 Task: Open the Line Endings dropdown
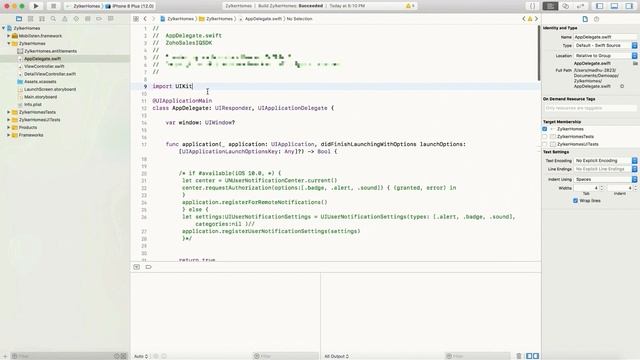point(606,169)
